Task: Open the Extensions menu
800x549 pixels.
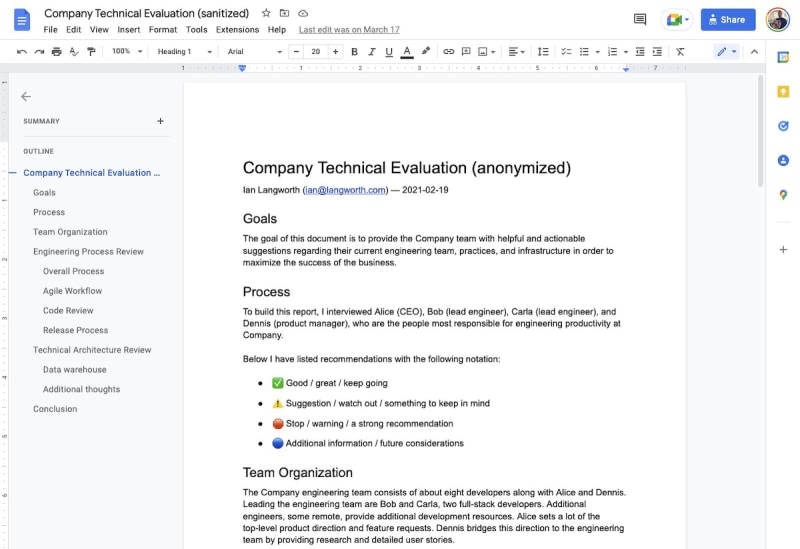Action: (x=237, y=30)
